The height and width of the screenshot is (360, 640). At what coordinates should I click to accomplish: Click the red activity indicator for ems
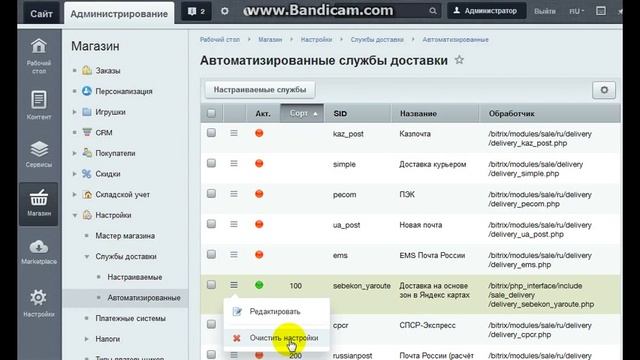pos(259,255)
